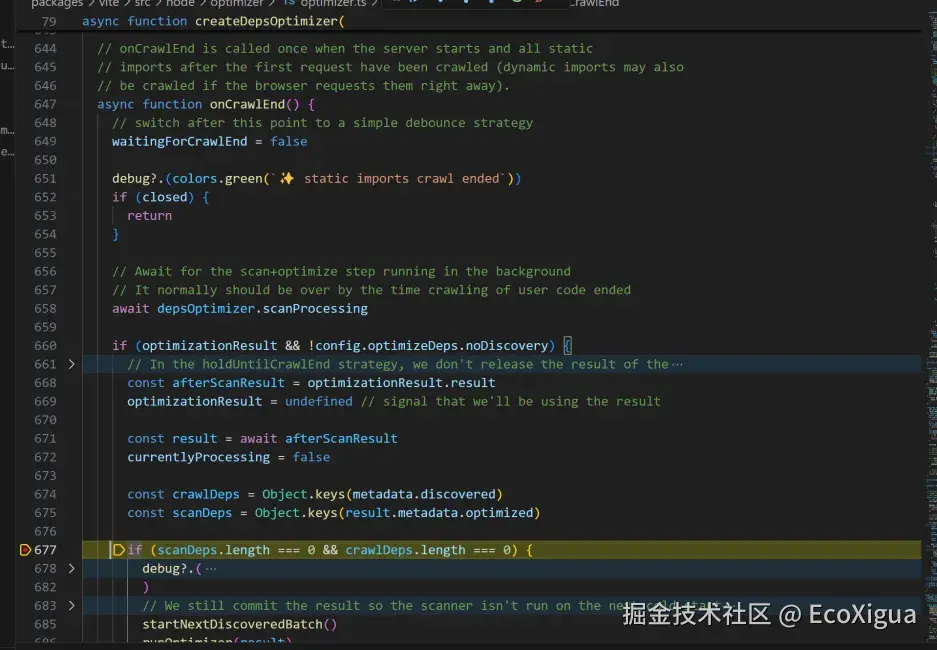
Task: Click 'afterScanResult' declaration on line 668
Action: click(x=228, y=382)
